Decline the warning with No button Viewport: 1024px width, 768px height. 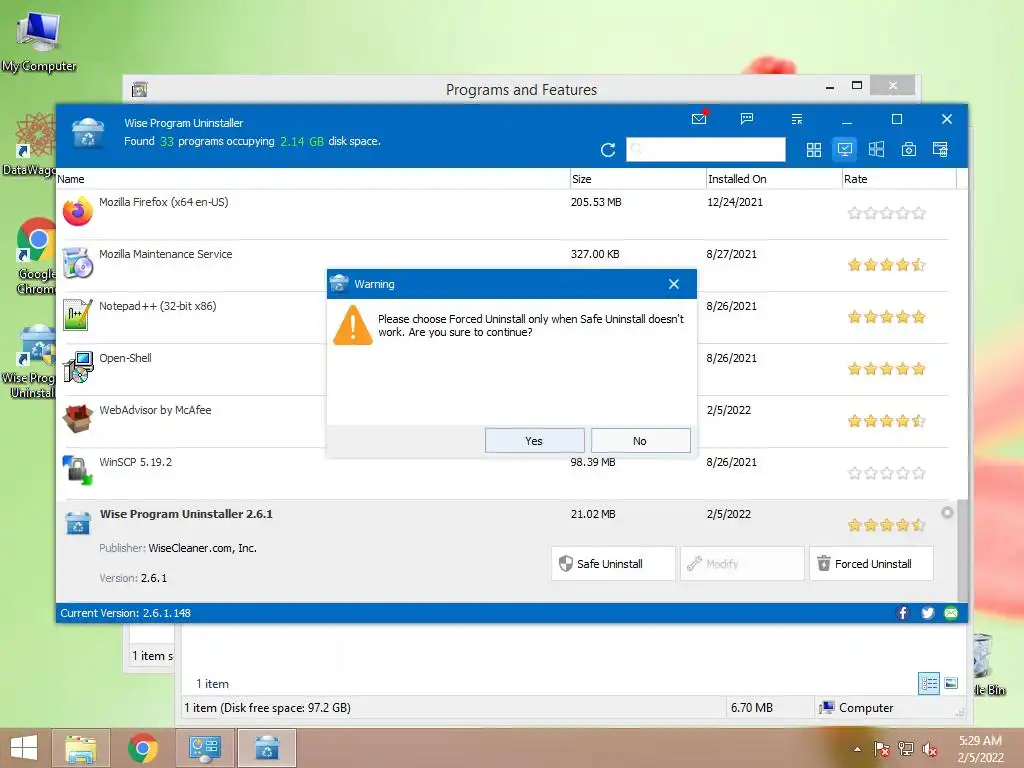click(x=640, y=441)
